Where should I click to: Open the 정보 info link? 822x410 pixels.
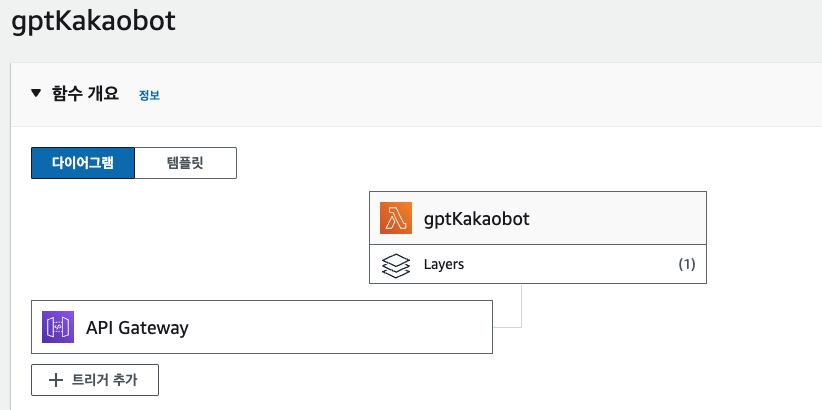tap(149, 95)
